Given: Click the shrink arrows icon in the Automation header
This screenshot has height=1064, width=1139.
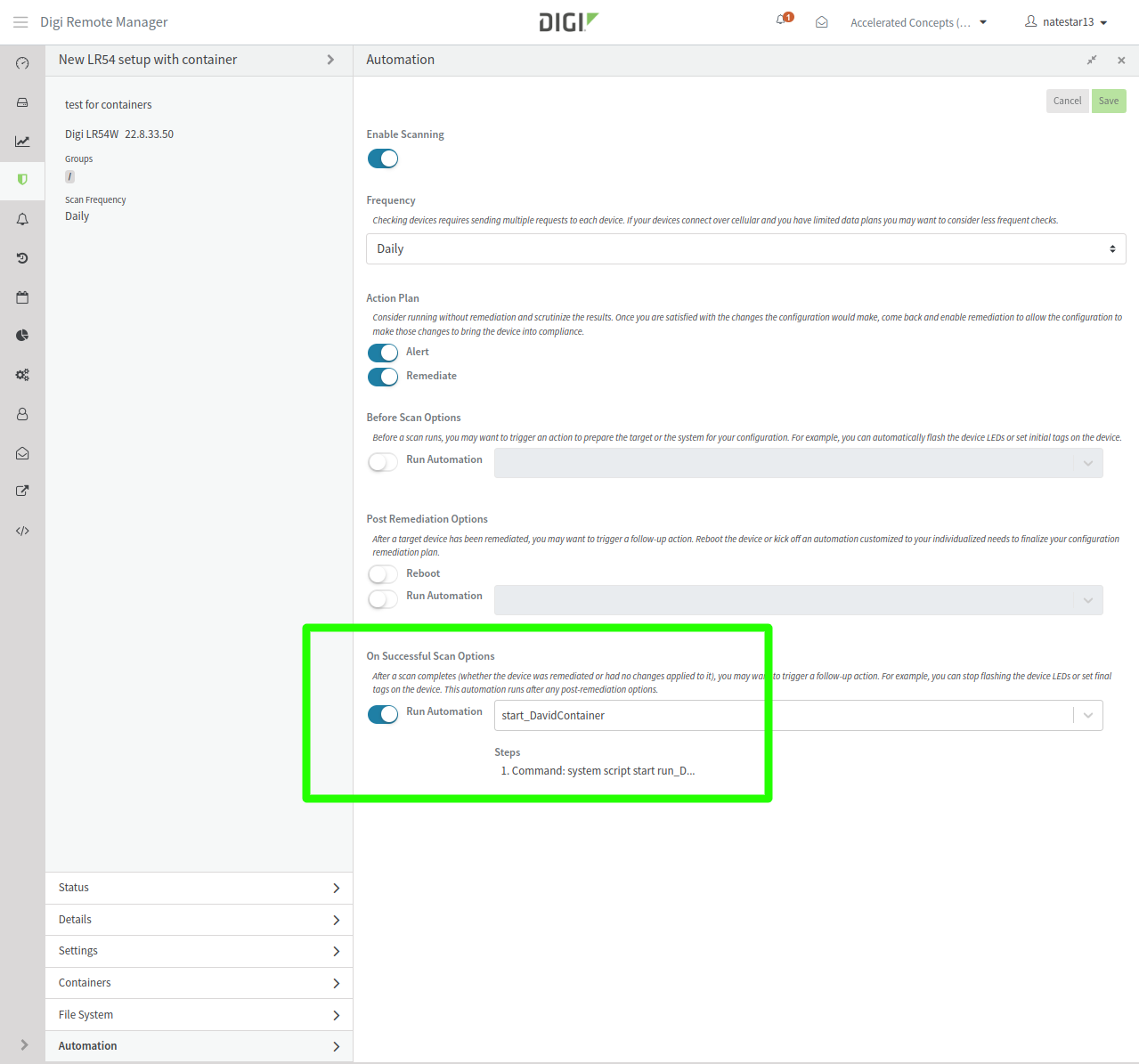Looking at the screenshot, I should click(1092, 60).
